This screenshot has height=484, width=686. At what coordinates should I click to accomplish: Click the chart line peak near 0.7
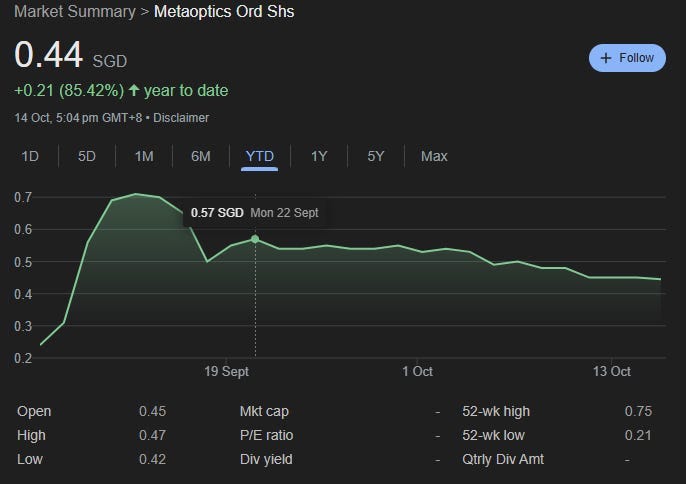[x=136, y=194]
